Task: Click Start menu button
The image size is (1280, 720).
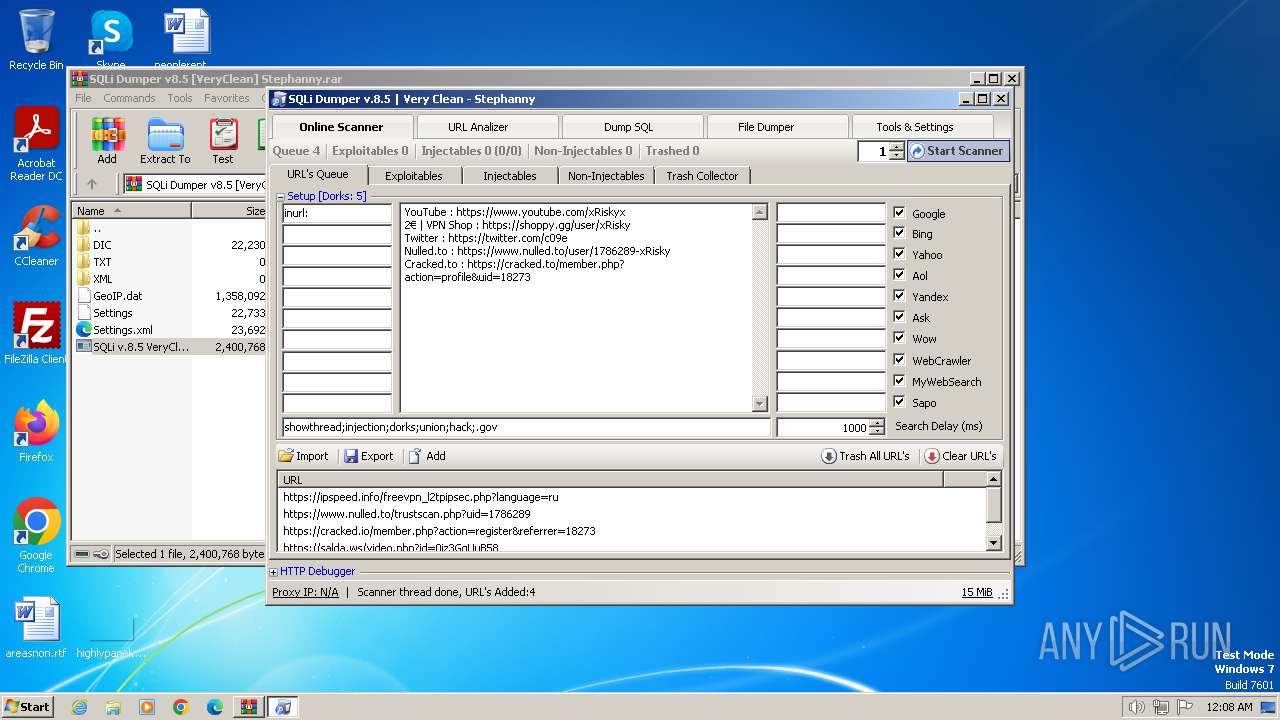Action: pyautogui.click(x=27, y=707)
